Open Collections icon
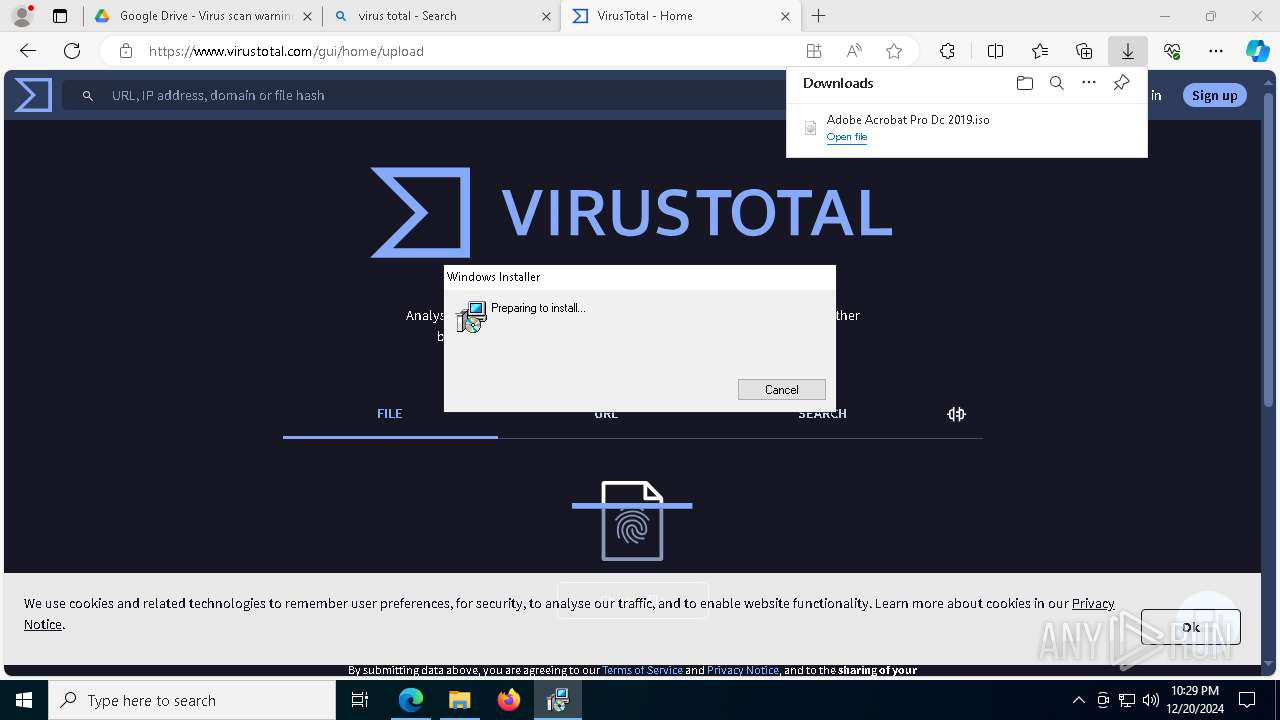The width and height of the screenshot is (1280, 720). click(x=1084, y=51)
